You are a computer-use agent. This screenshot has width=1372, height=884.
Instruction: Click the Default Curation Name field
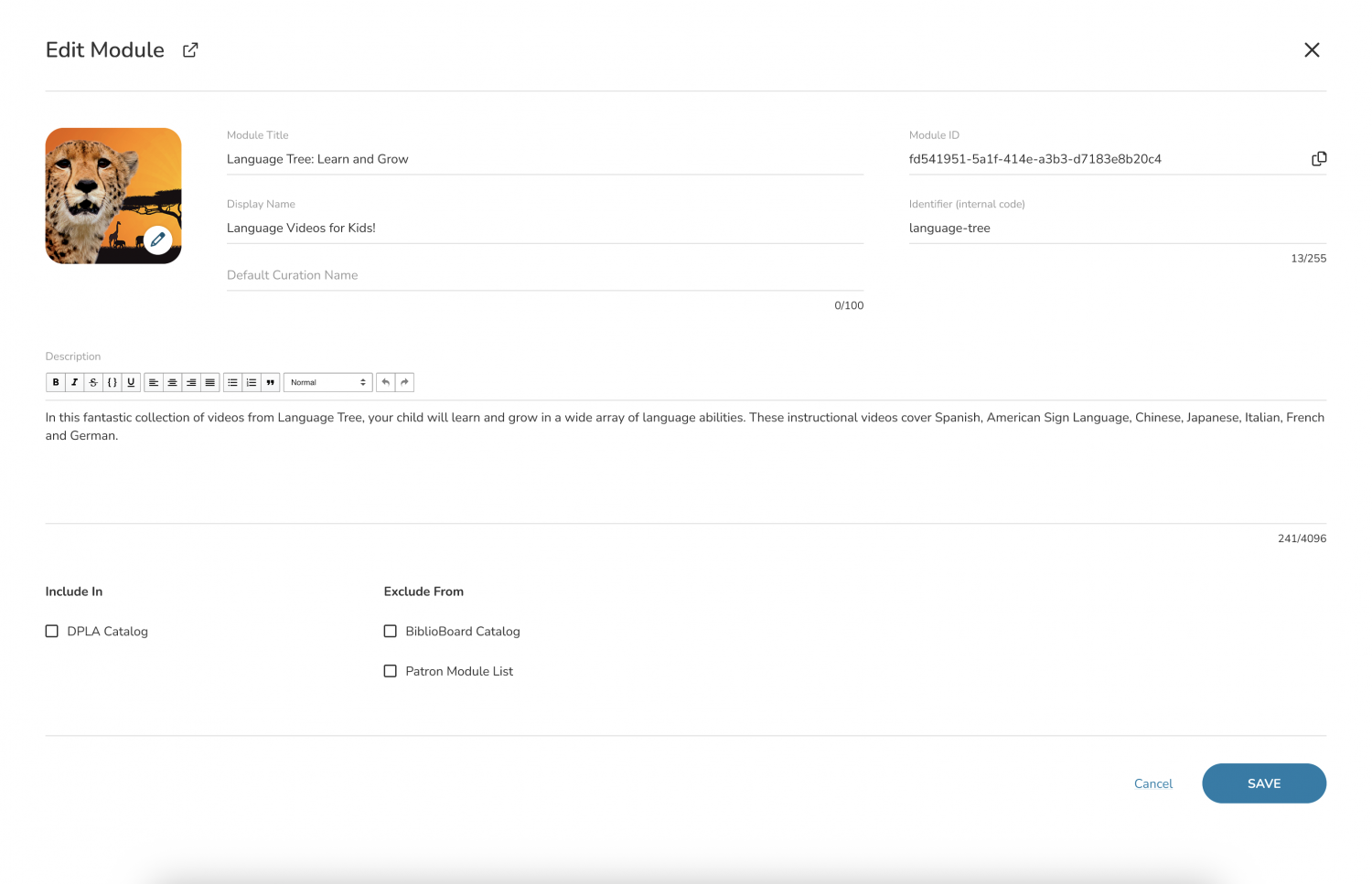pos(544,275)
